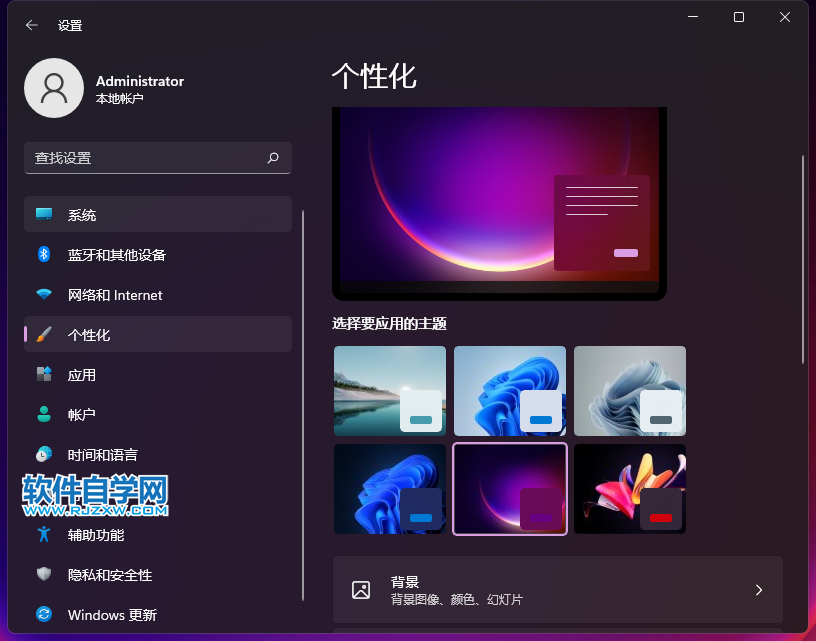
Task: Expand 背景 with its chevron arrow
Action: [759, 589]
